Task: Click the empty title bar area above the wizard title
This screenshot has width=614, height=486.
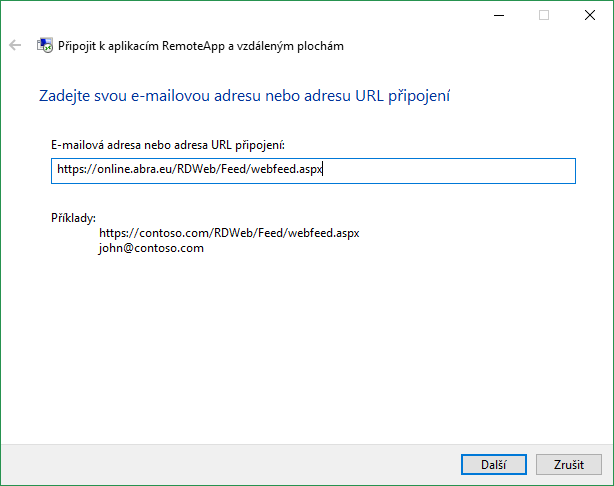Action: [x=250, y=14]
